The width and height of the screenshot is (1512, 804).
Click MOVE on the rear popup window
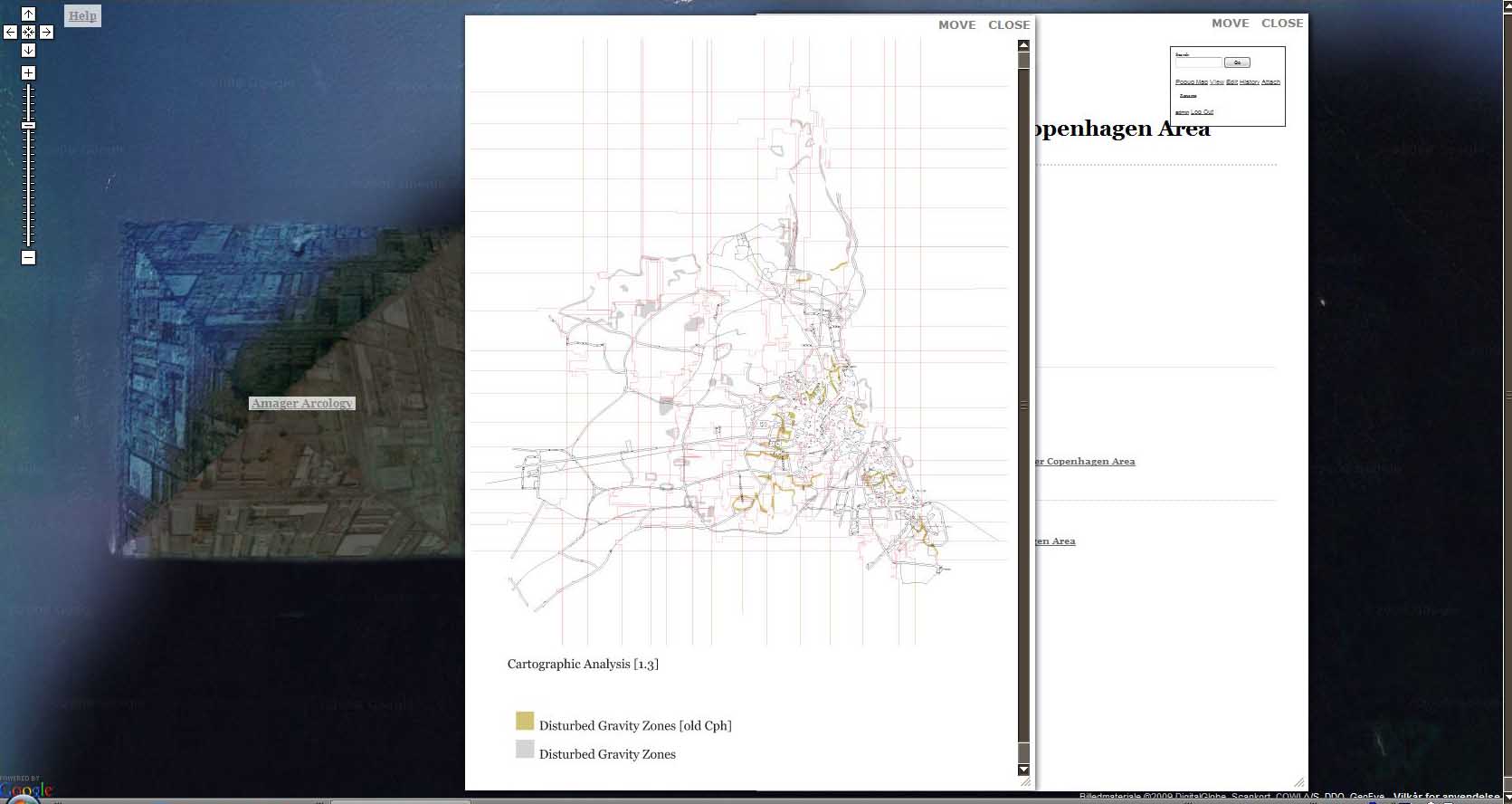pyautogui.click(x=1231, y=23)
